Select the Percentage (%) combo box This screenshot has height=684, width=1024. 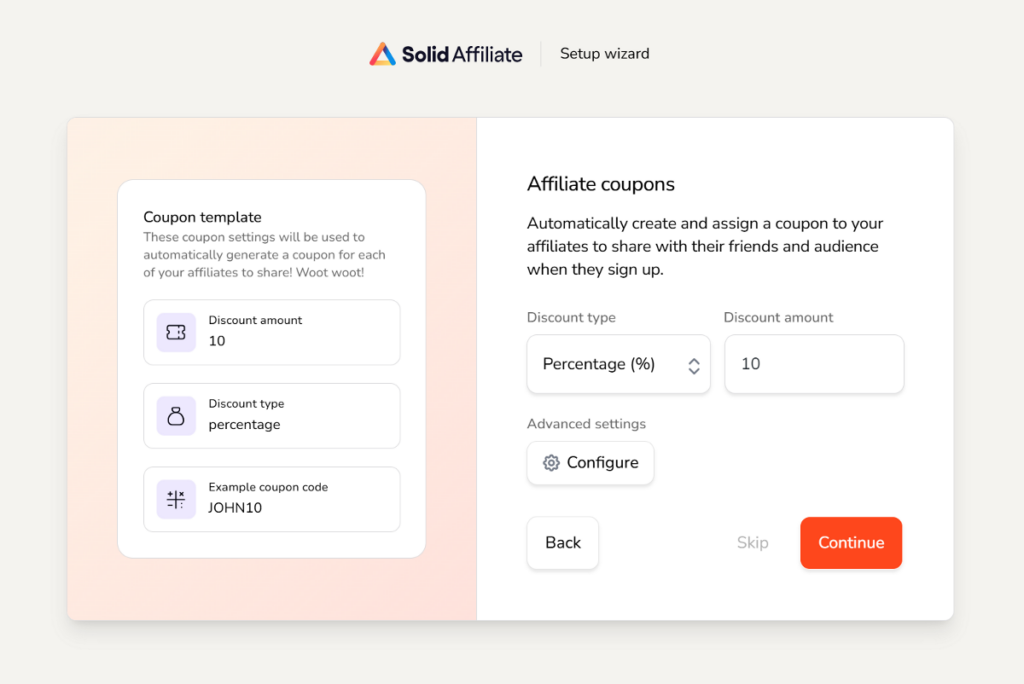618,364
